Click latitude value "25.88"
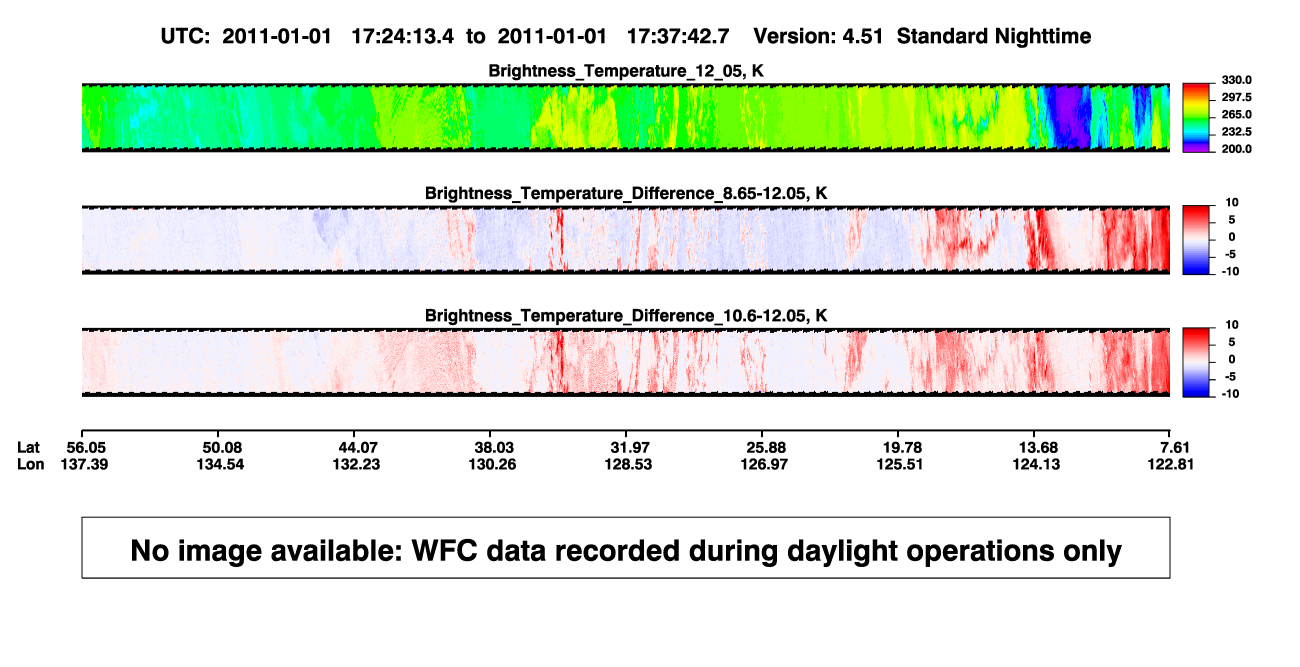 point(765,447)
